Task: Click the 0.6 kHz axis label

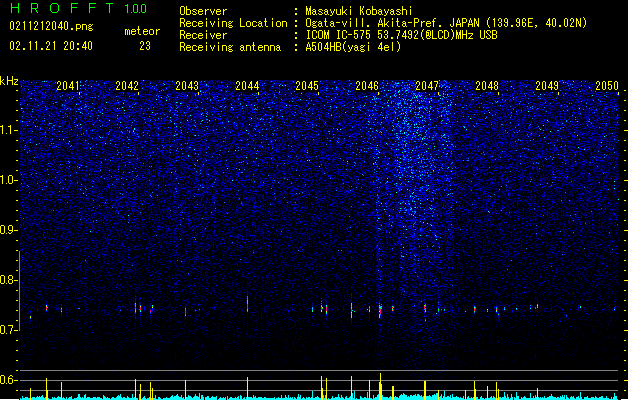Action: (9, 380)
